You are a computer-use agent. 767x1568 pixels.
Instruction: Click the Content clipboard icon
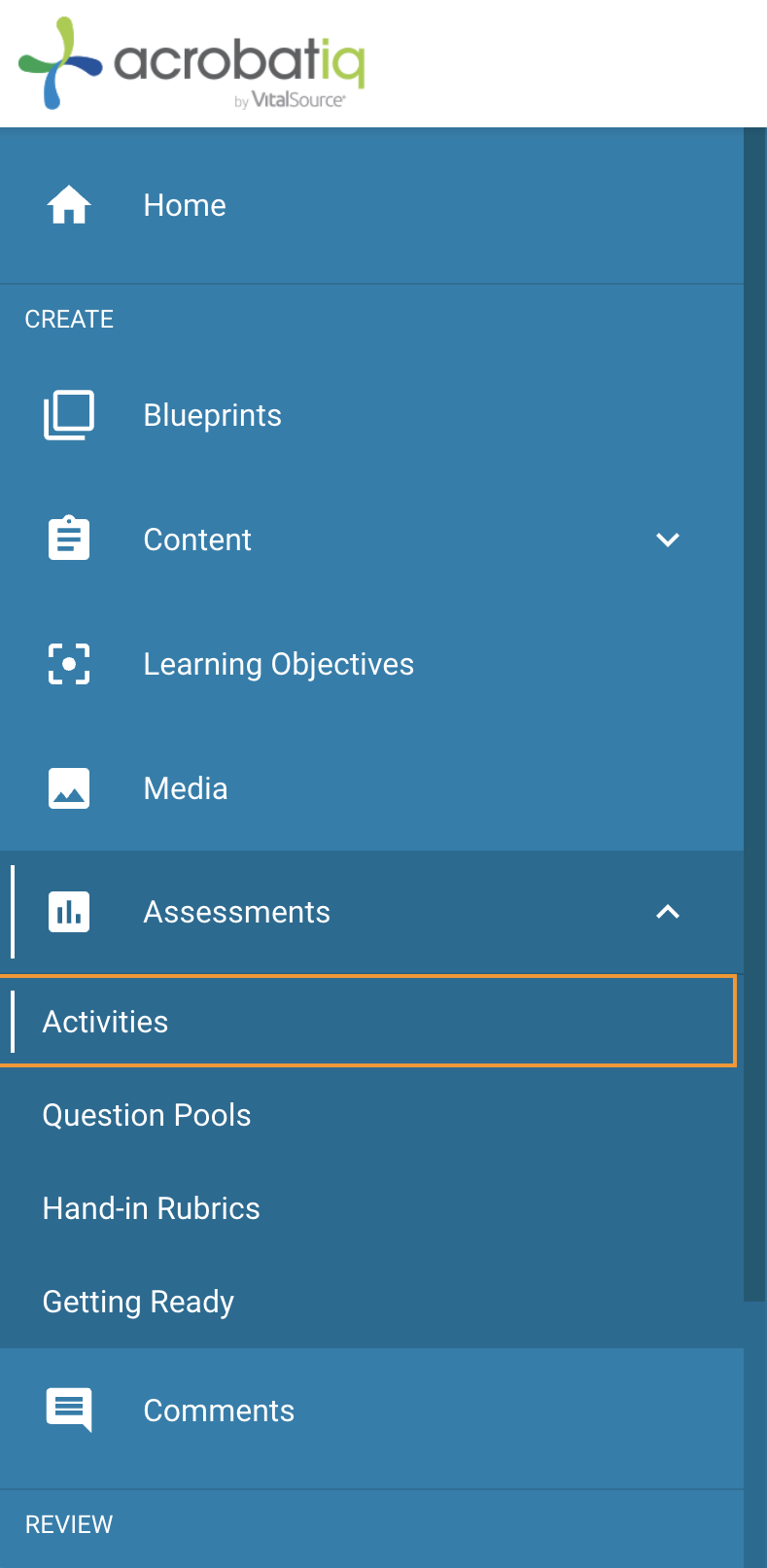tap(69, 539)
